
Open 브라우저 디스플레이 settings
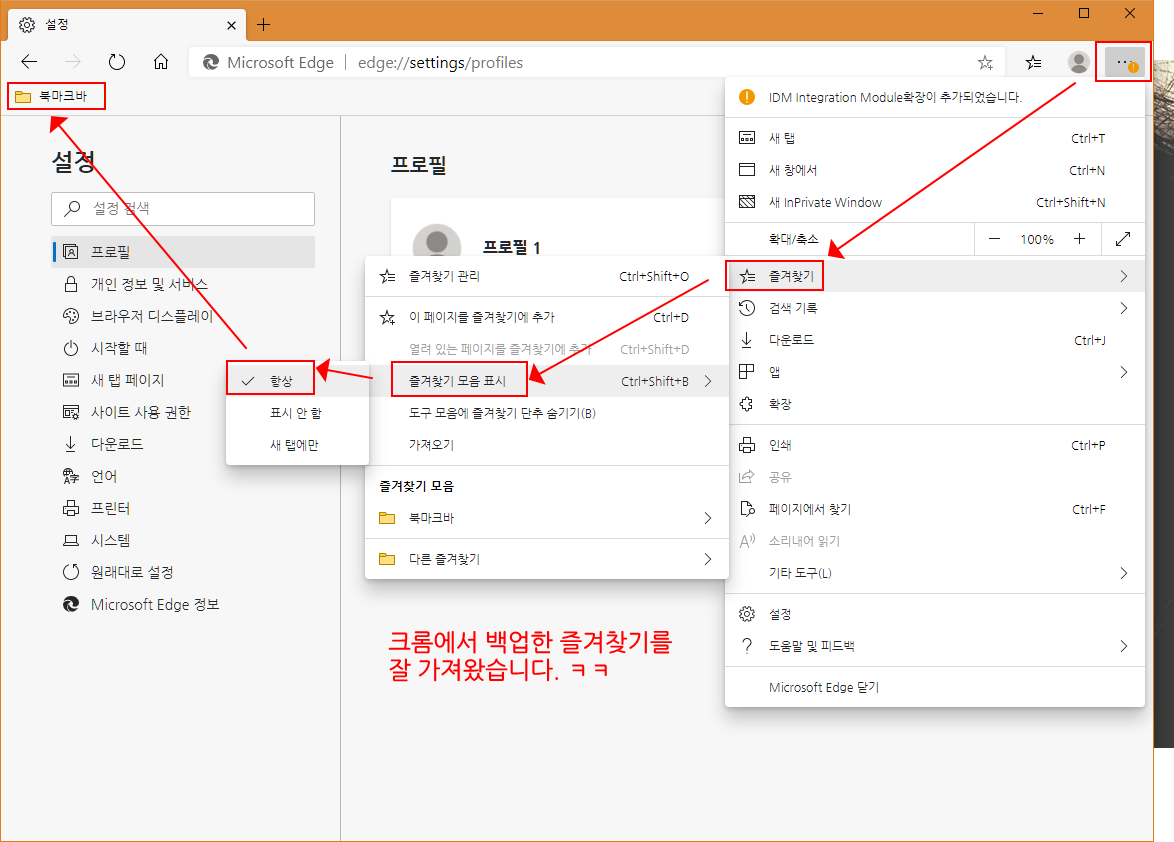[x=183, y=317]
